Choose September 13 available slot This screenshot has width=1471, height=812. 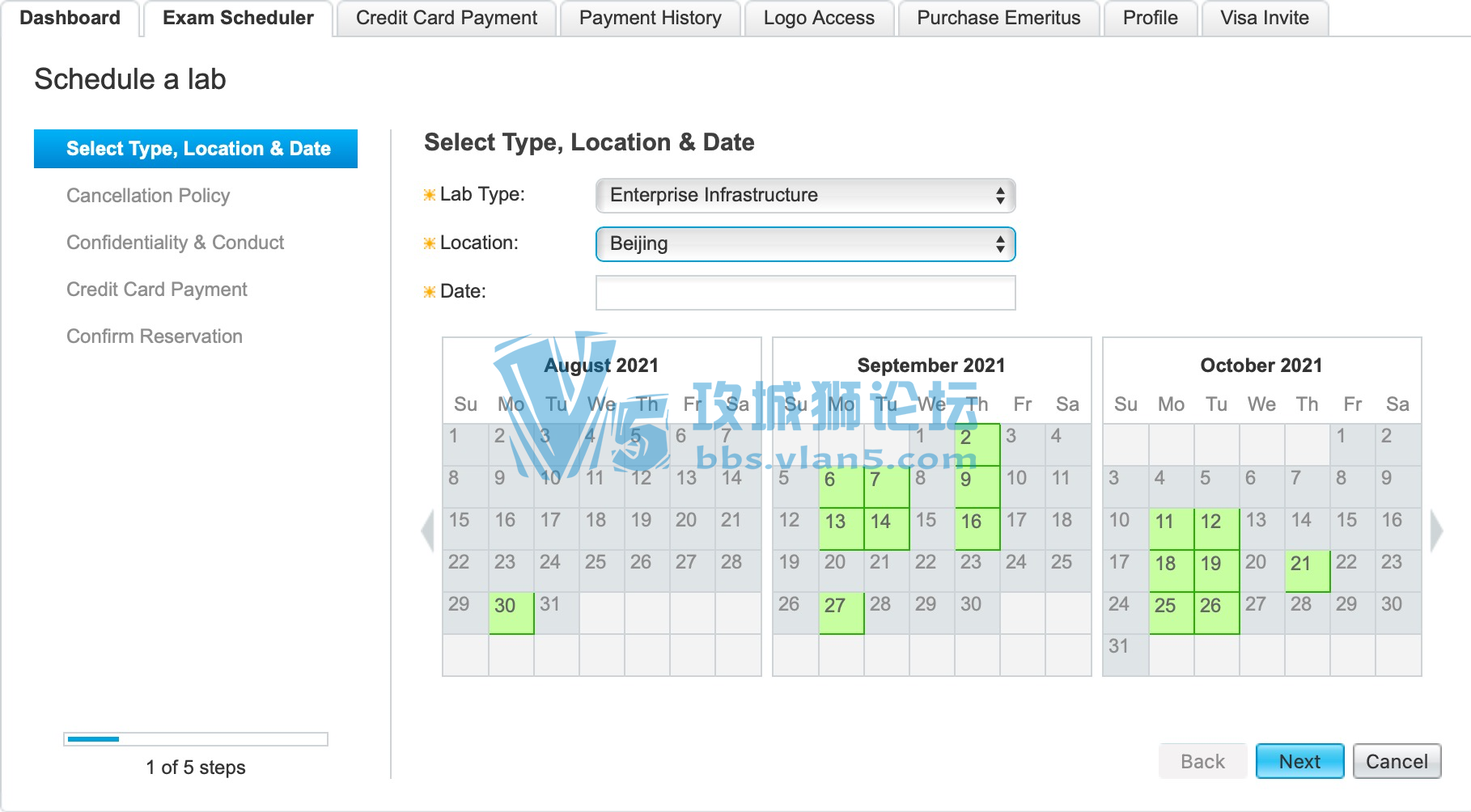point(841,529)
